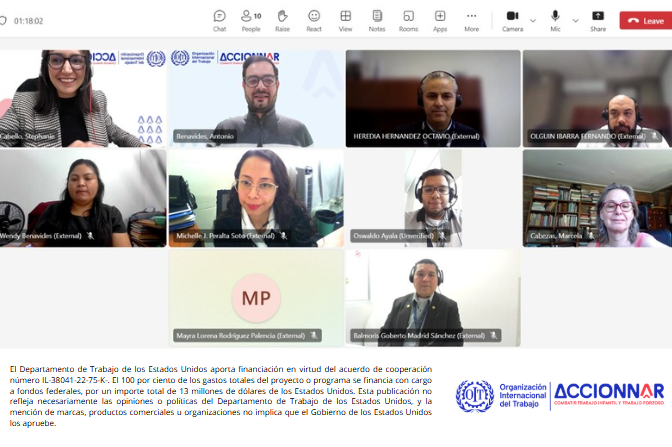The image size is (672, 447).
Task: Select Oswaldo Ayala's video tile
Action: [x=433, y=198]
